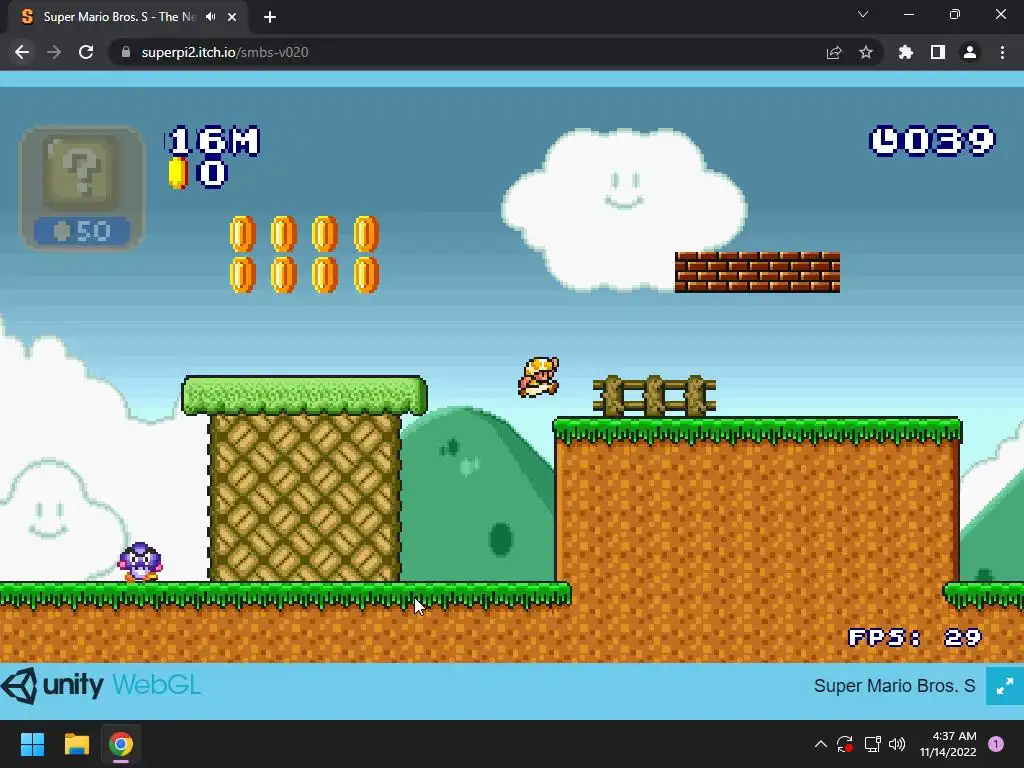Open the network tray icon
Viewport: 1024px width, 768px height.
(x=872, y=744)
